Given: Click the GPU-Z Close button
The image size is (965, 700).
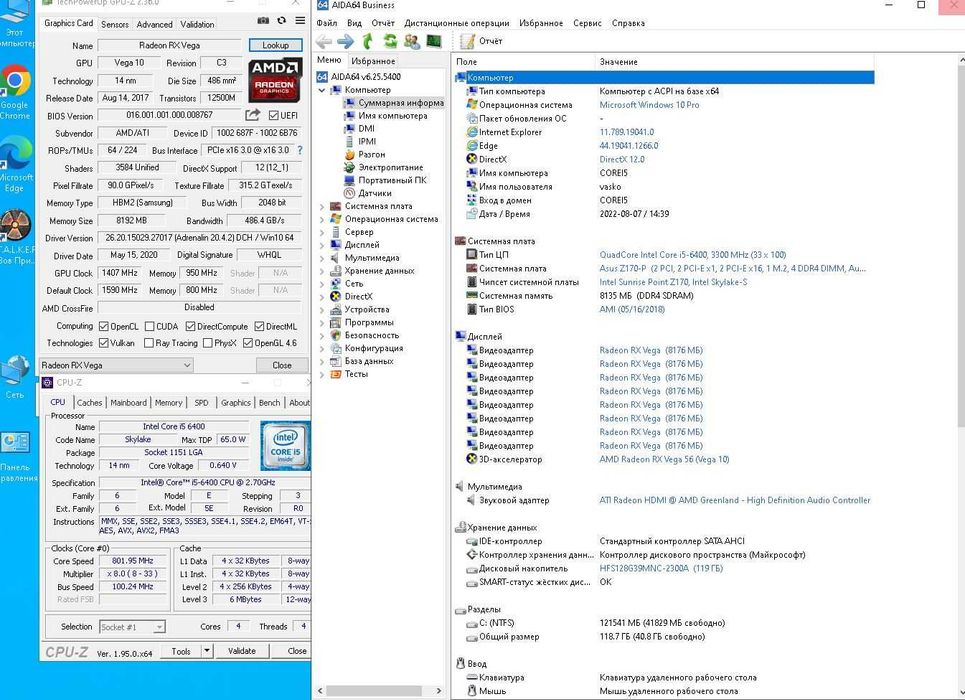Looking at the screenshot, I should click(282, 365).
